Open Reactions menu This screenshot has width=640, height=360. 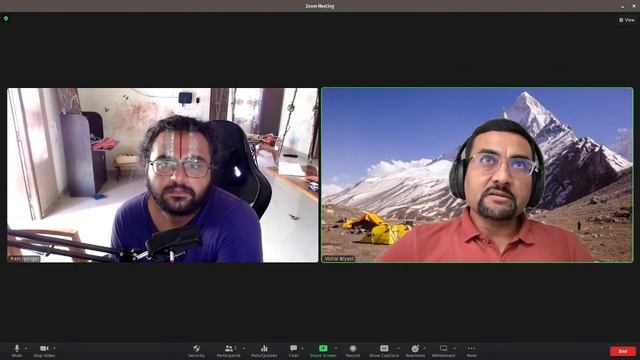415,350
